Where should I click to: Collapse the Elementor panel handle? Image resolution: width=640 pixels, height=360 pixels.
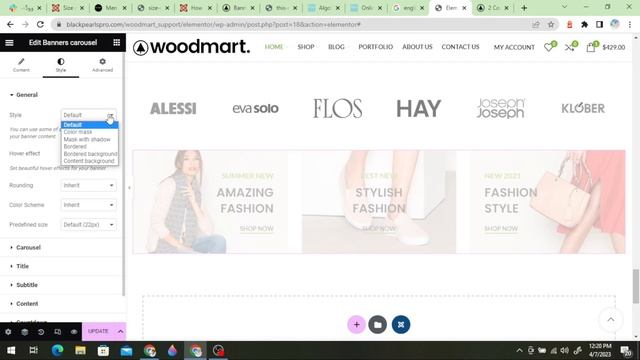(129, 188)
